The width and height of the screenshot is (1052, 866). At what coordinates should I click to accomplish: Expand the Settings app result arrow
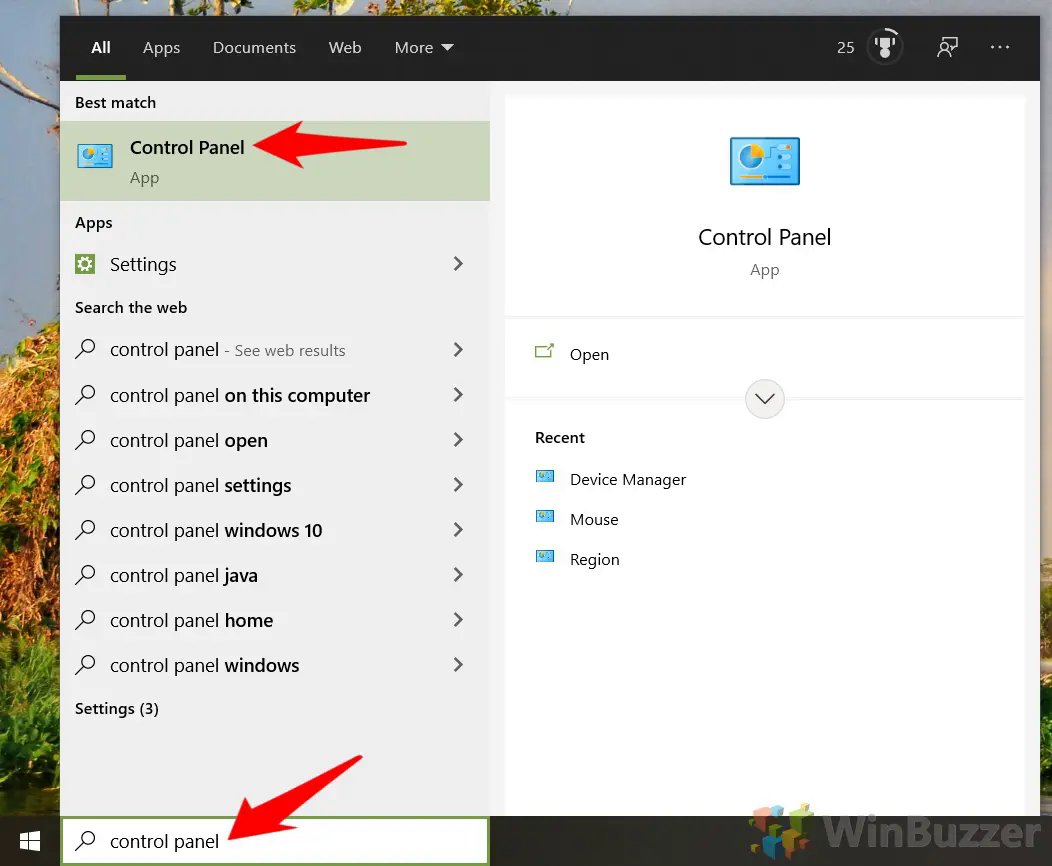[x=458, y=264]
